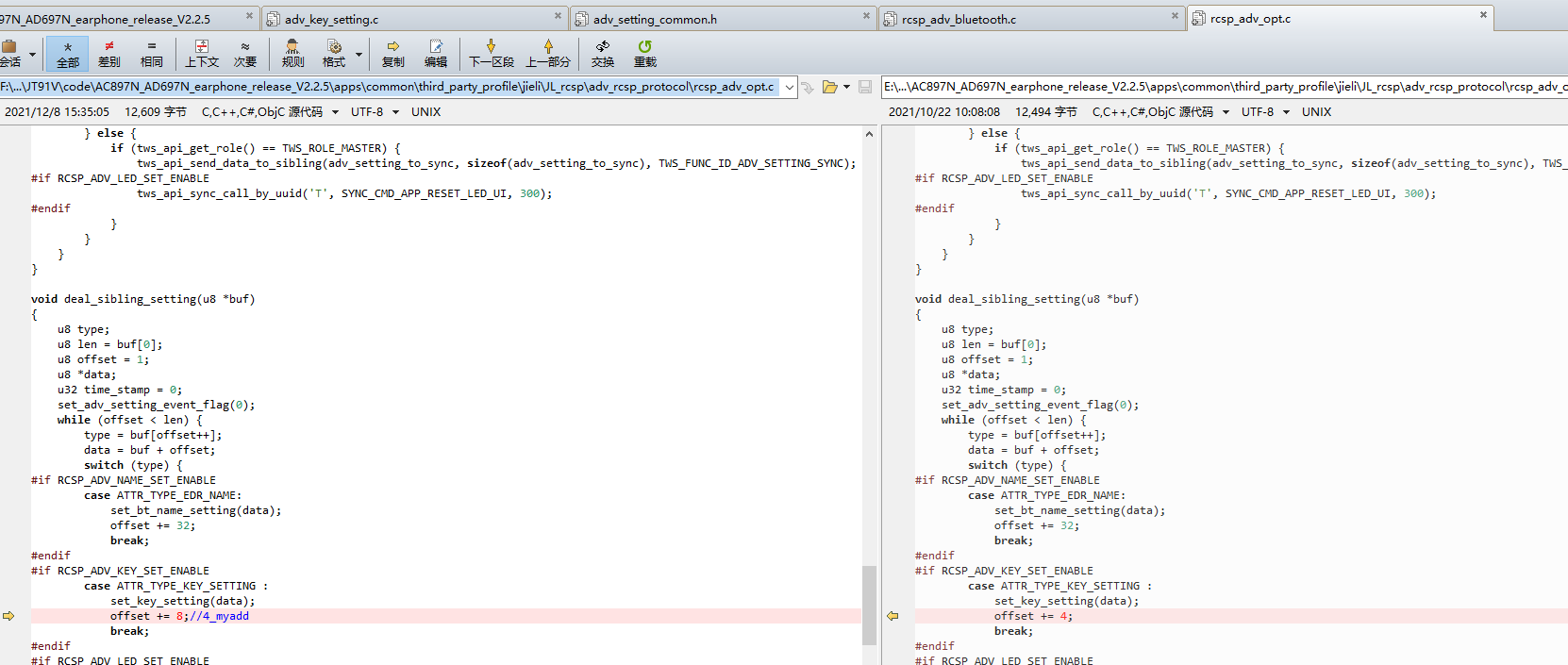The image size is (1568, 665).
Task: Reload files with the 重载 icon
Action: point(645,54)
